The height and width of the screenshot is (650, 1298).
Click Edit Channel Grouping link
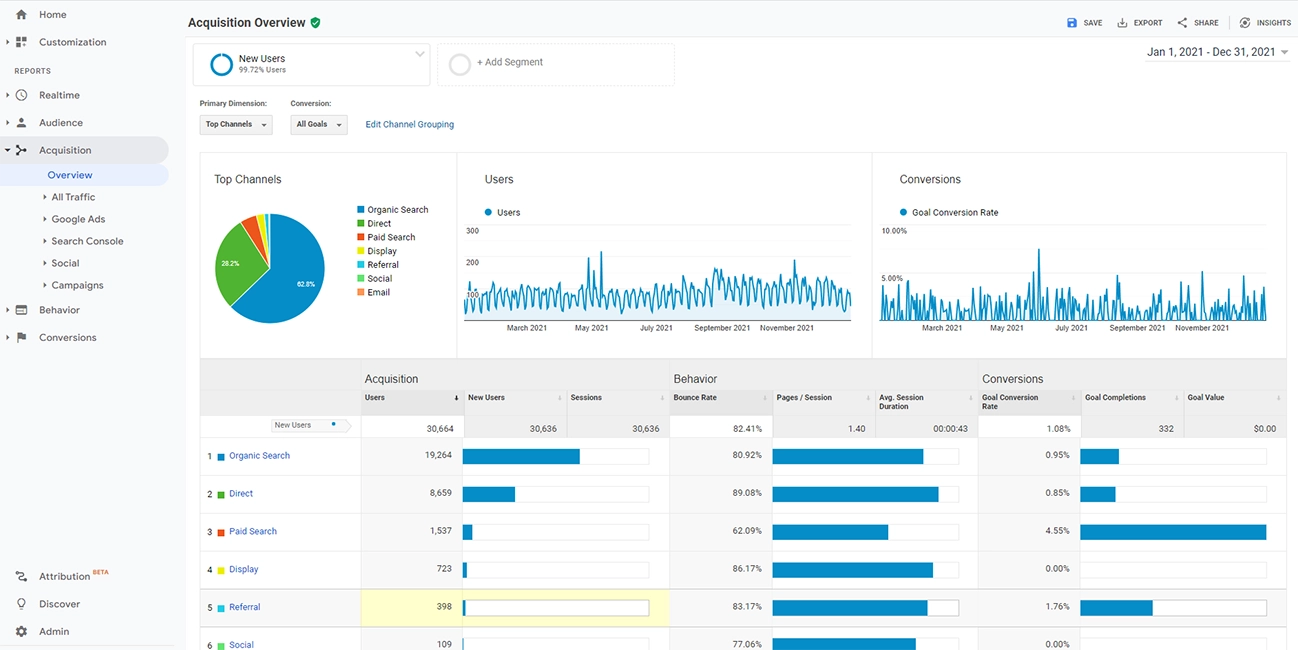coord(409,125)
